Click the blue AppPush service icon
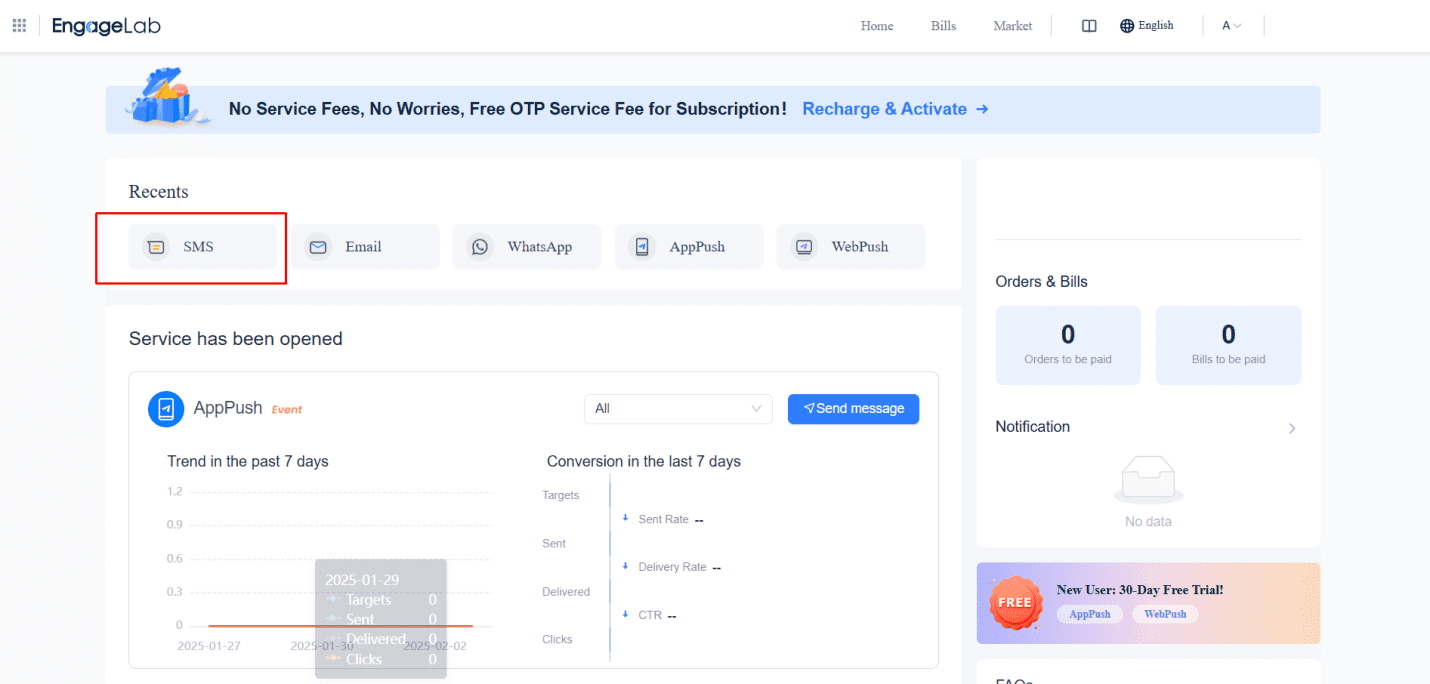This screenshot has height=684, width=1430. point(166,409)
